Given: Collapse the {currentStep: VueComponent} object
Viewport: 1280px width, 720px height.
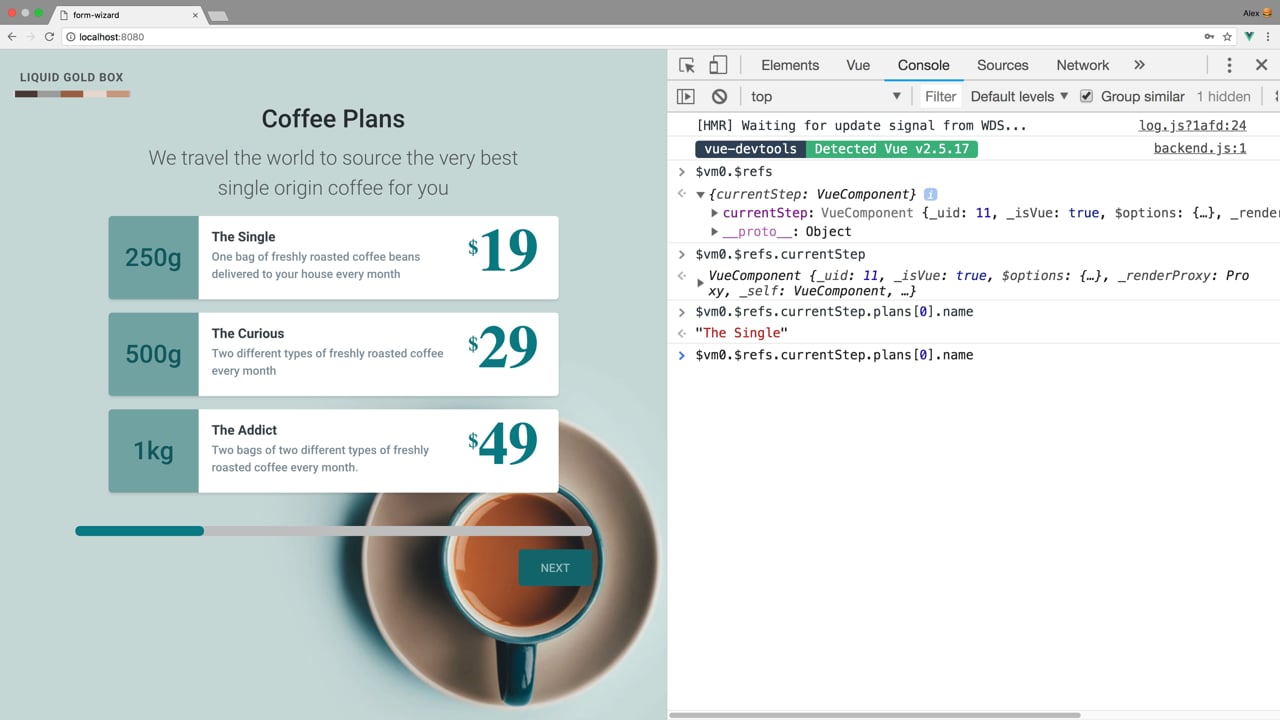Looking at the screenshot, I should [x=700, y=195].
